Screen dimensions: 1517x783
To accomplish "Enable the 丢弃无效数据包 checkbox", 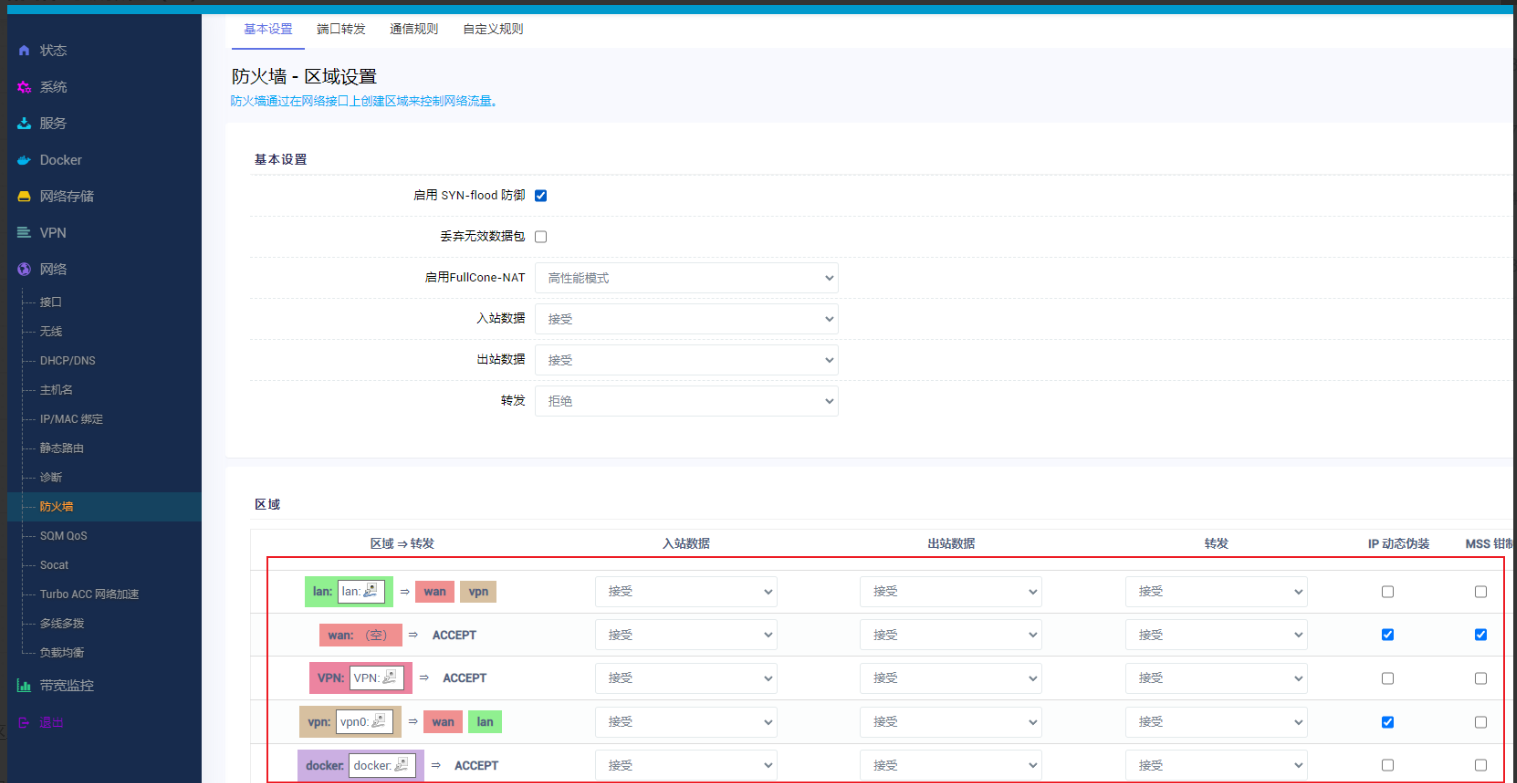I will (x=541, y=237).
